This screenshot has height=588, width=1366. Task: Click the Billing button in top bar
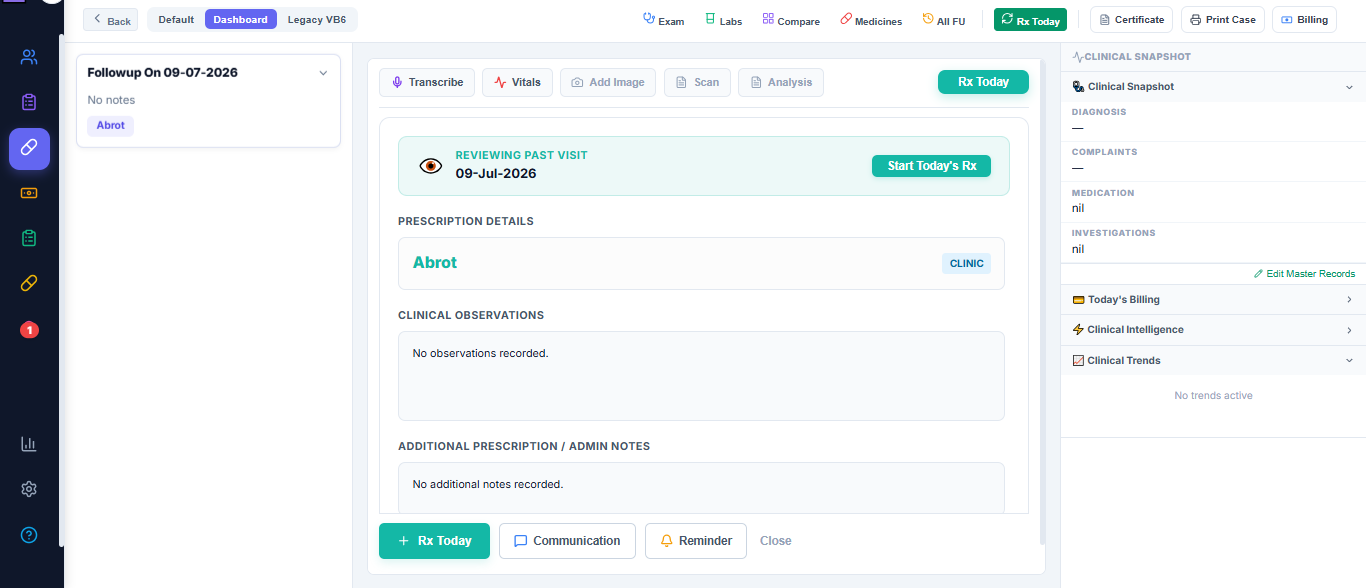[x=1304, y=20]
